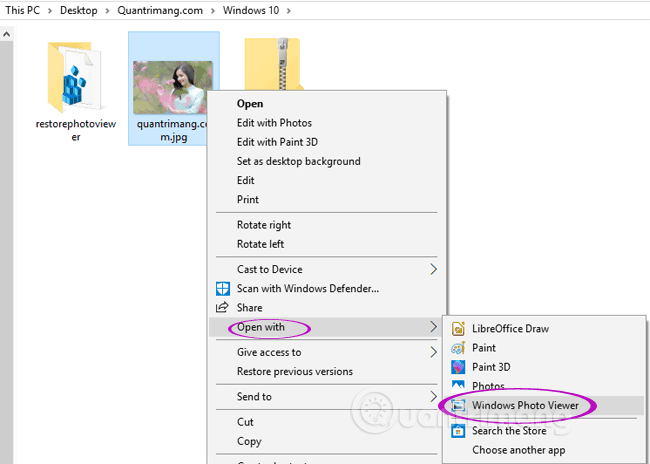This screenshot has width=650, height=464.
Task: Choose Cut in the context menu
Action: (x=327, y=422)
